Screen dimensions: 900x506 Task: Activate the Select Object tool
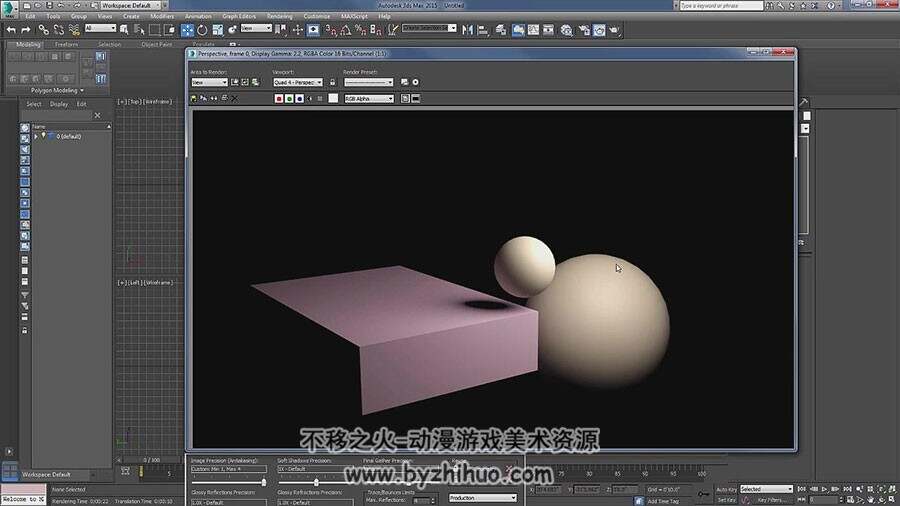(x=124, y=30)
